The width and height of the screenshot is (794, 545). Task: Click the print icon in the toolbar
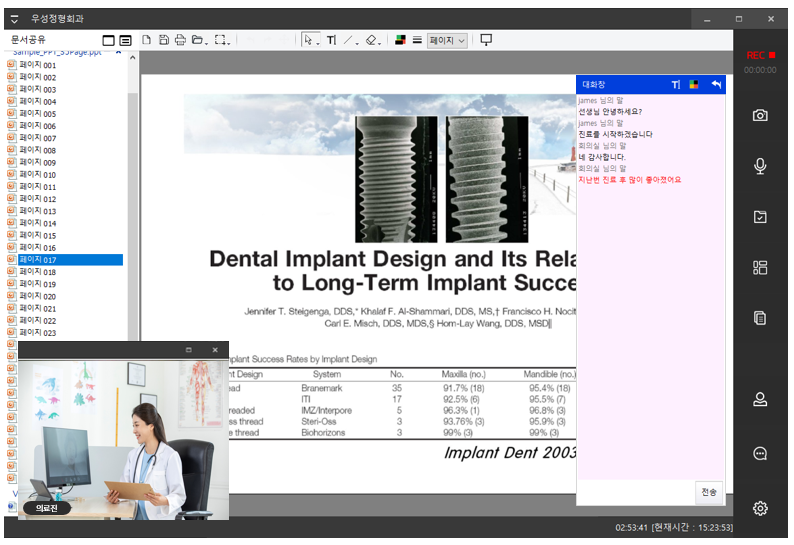tap(180, 40)
